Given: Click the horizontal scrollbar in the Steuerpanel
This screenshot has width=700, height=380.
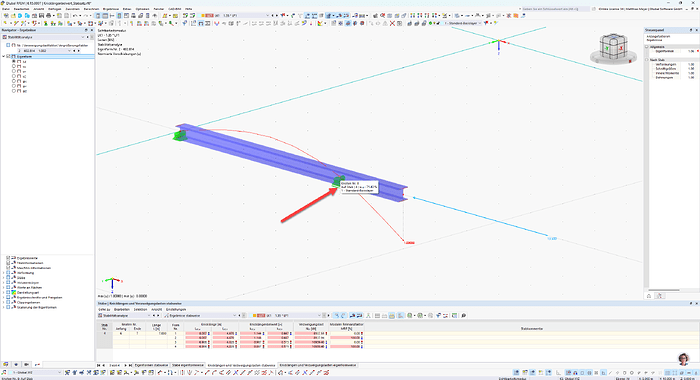Looking at the screenshot, I should click(x=664, y=290).
